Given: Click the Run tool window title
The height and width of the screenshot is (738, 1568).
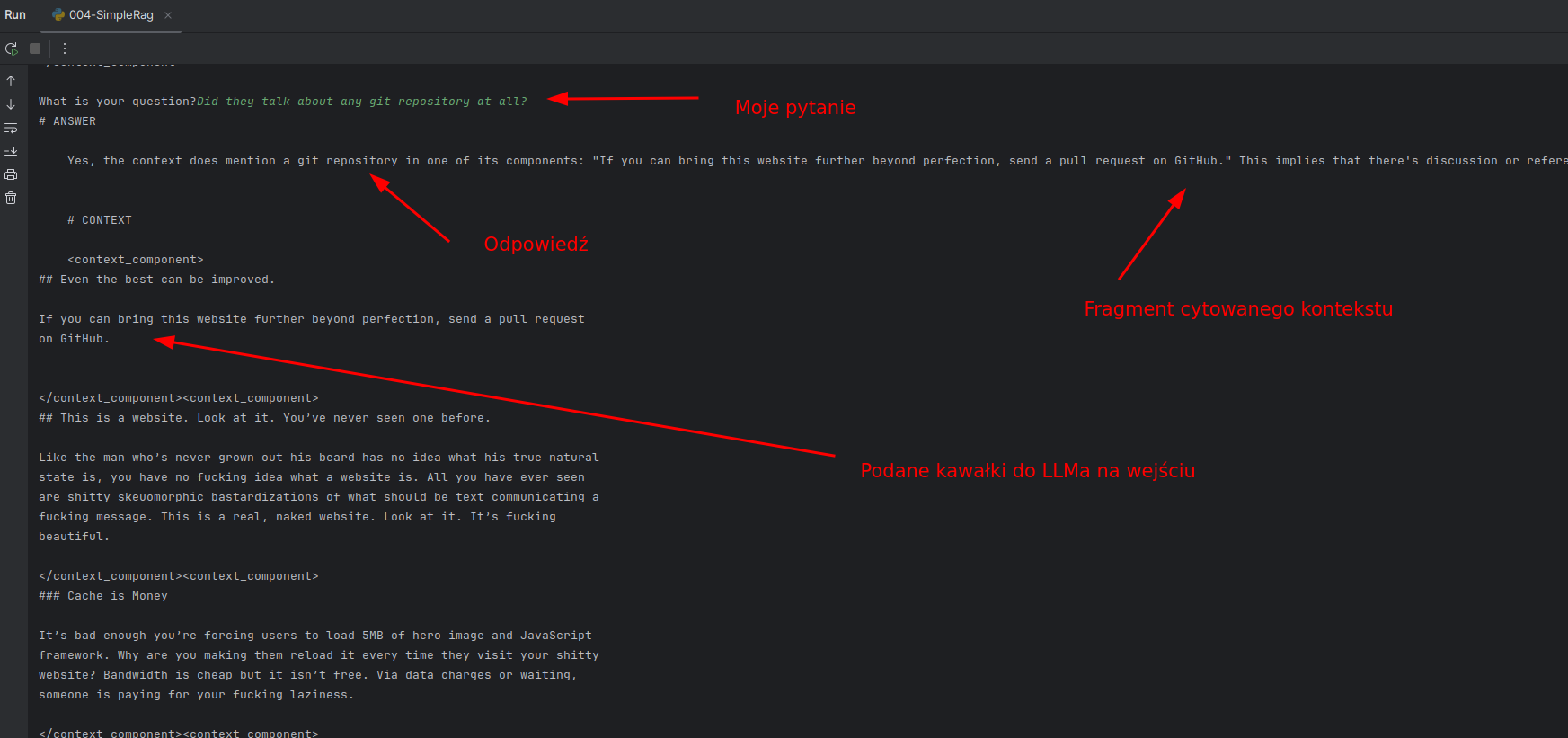Looking at the screenshot, I should 15,15.
